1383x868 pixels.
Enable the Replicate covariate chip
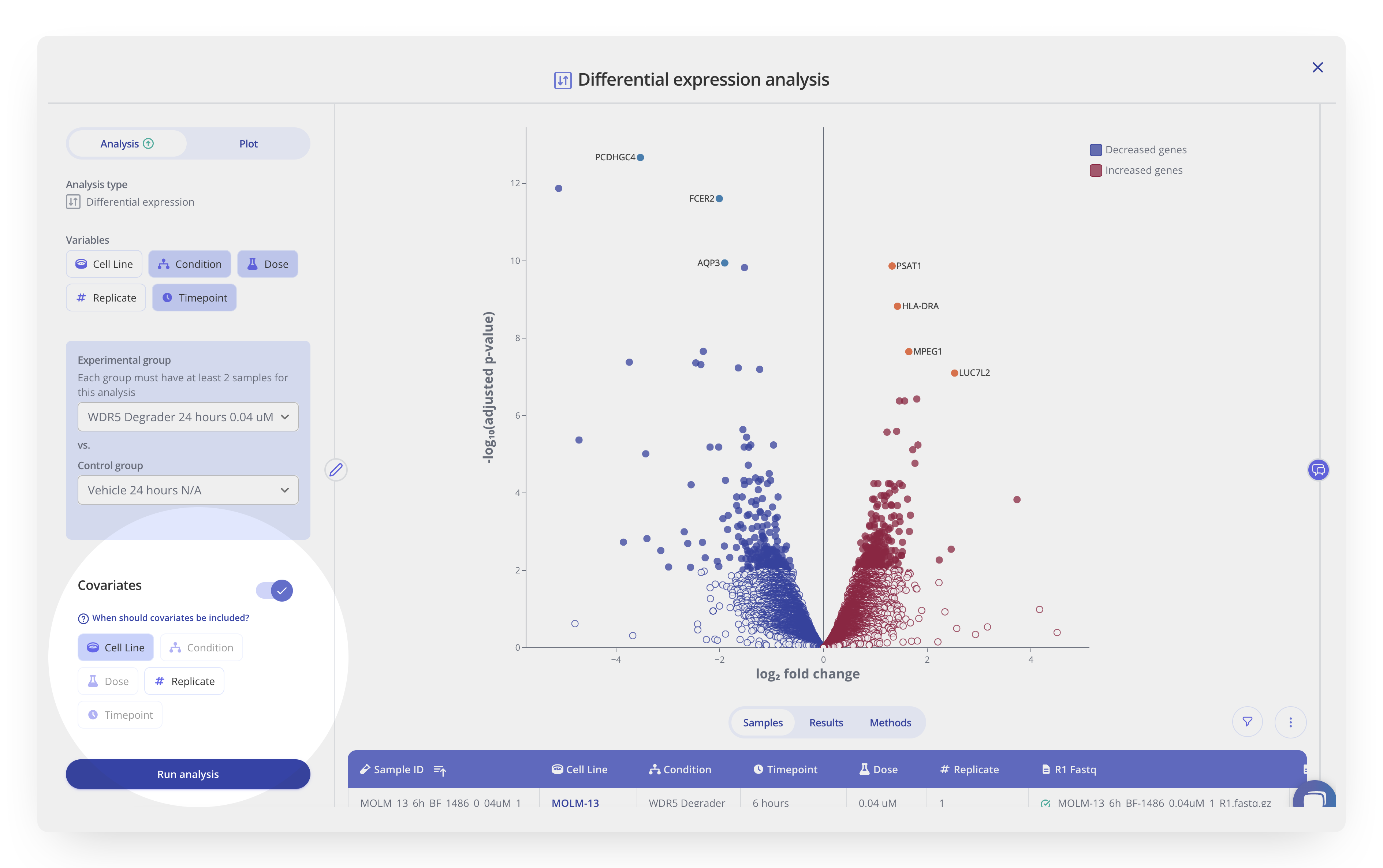coord(184,681)
